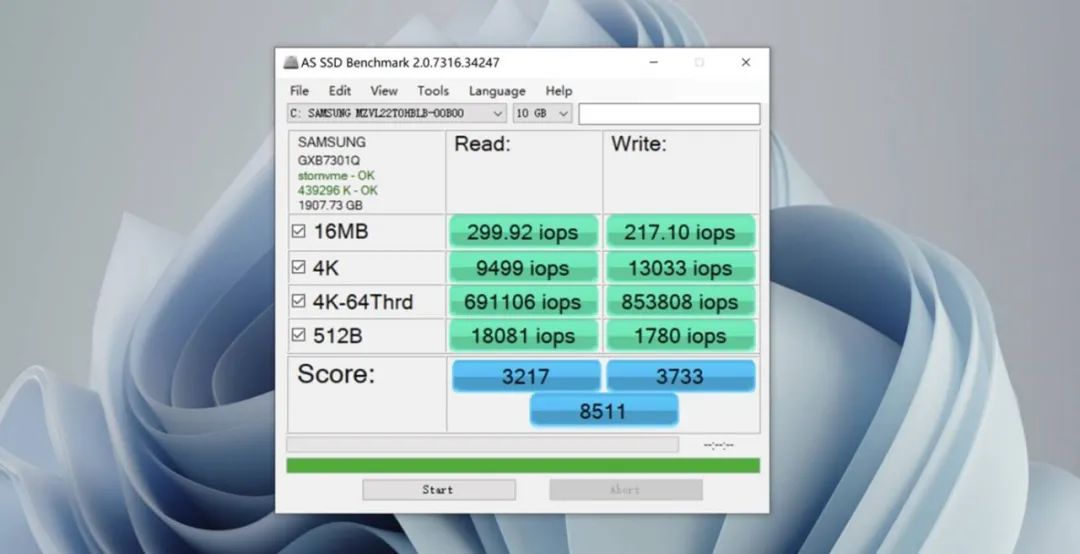This screenshot has width=1080, height=554.
Task: Click the GXB7301Q firmware text
Action: [x=329, y=161]
